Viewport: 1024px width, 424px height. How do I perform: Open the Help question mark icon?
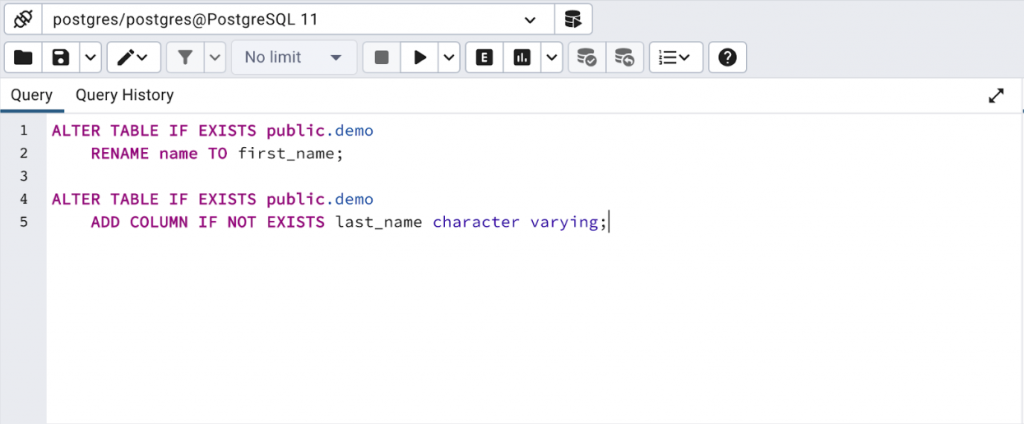(x=727, y=58)
